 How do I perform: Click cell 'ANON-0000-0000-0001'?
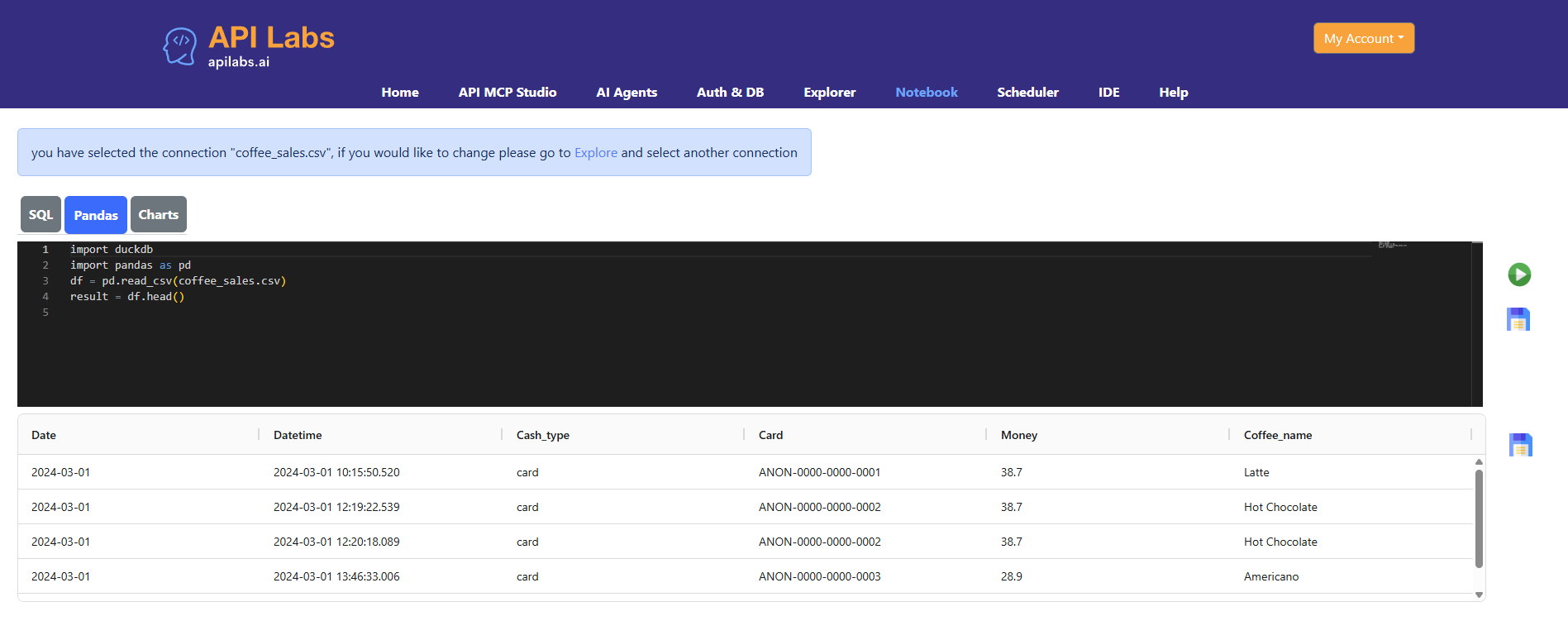click(819, 472)
